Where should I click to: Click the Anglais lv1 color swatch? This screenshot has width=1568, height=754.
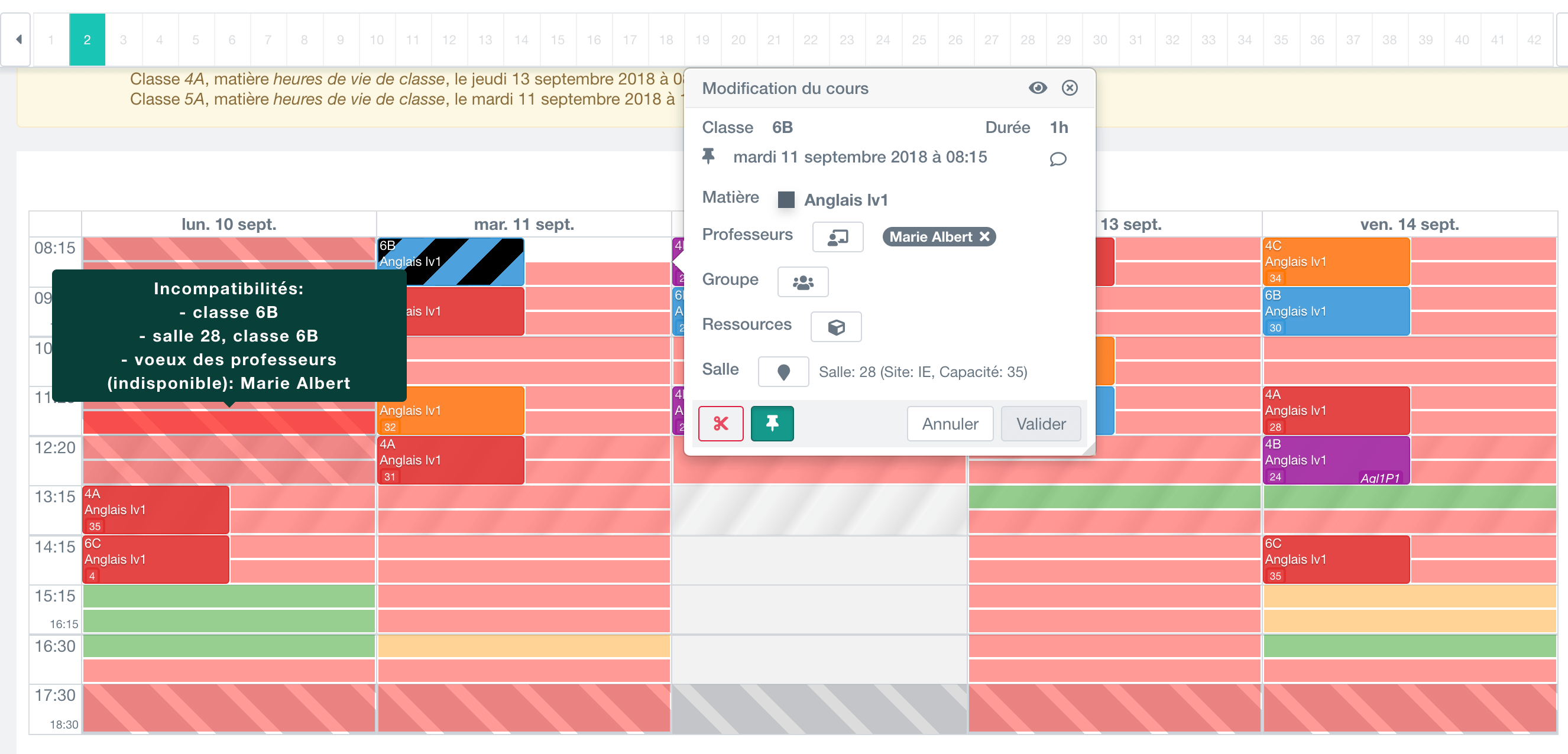click(786, 200)
